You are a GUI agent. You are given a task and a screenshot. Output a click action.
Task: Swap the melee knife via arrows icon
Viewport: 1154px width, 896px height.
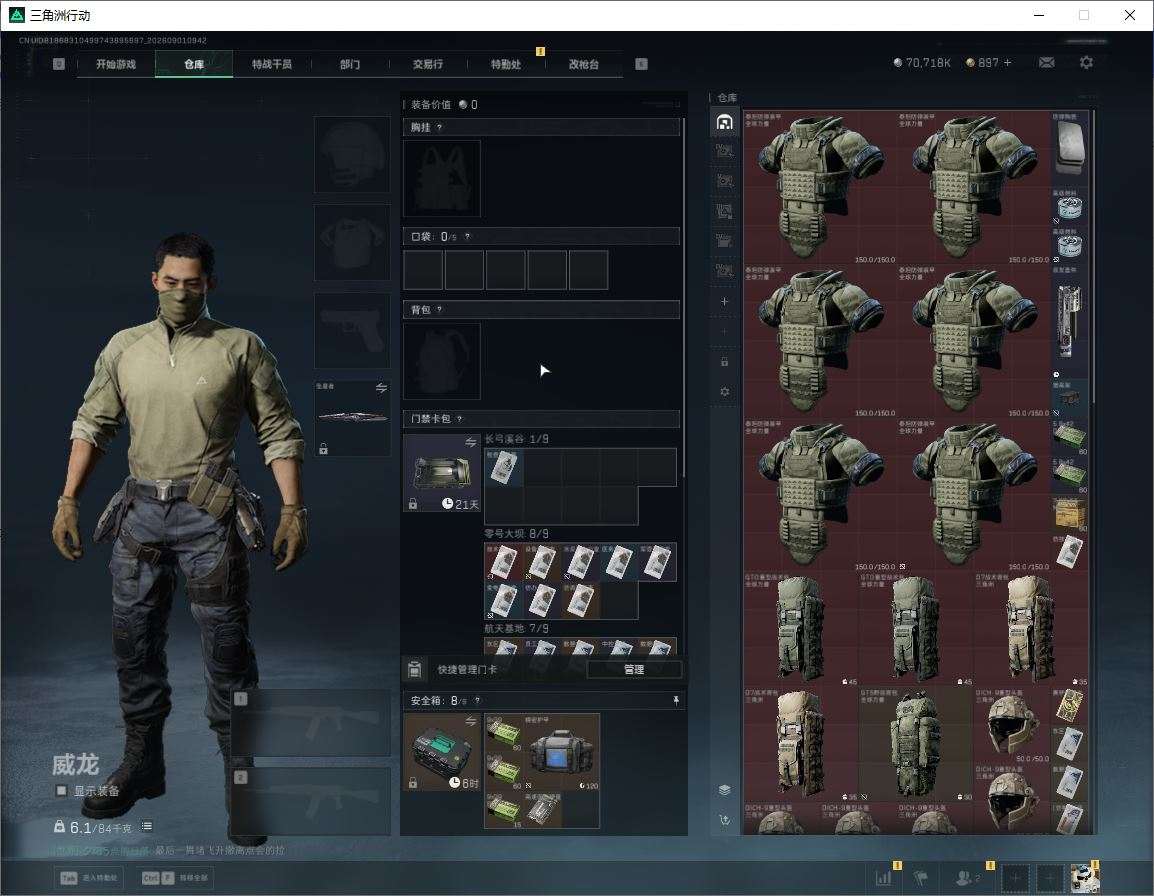381,388
